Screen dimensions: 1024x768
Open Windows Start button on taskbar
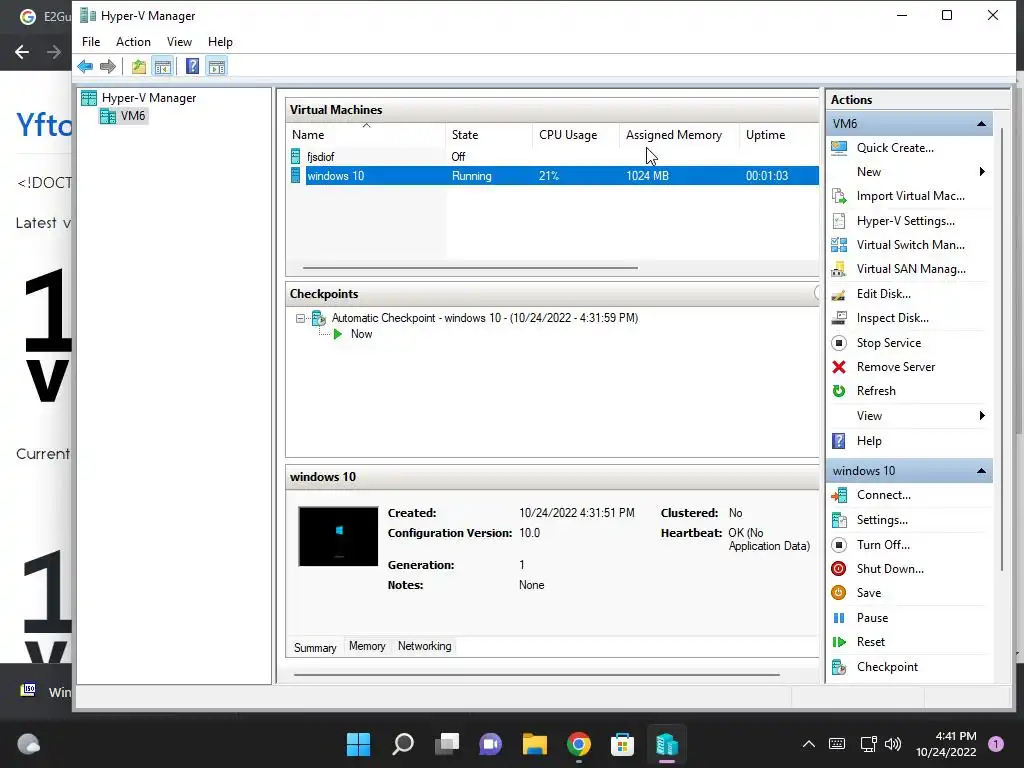tap(358, 744)
